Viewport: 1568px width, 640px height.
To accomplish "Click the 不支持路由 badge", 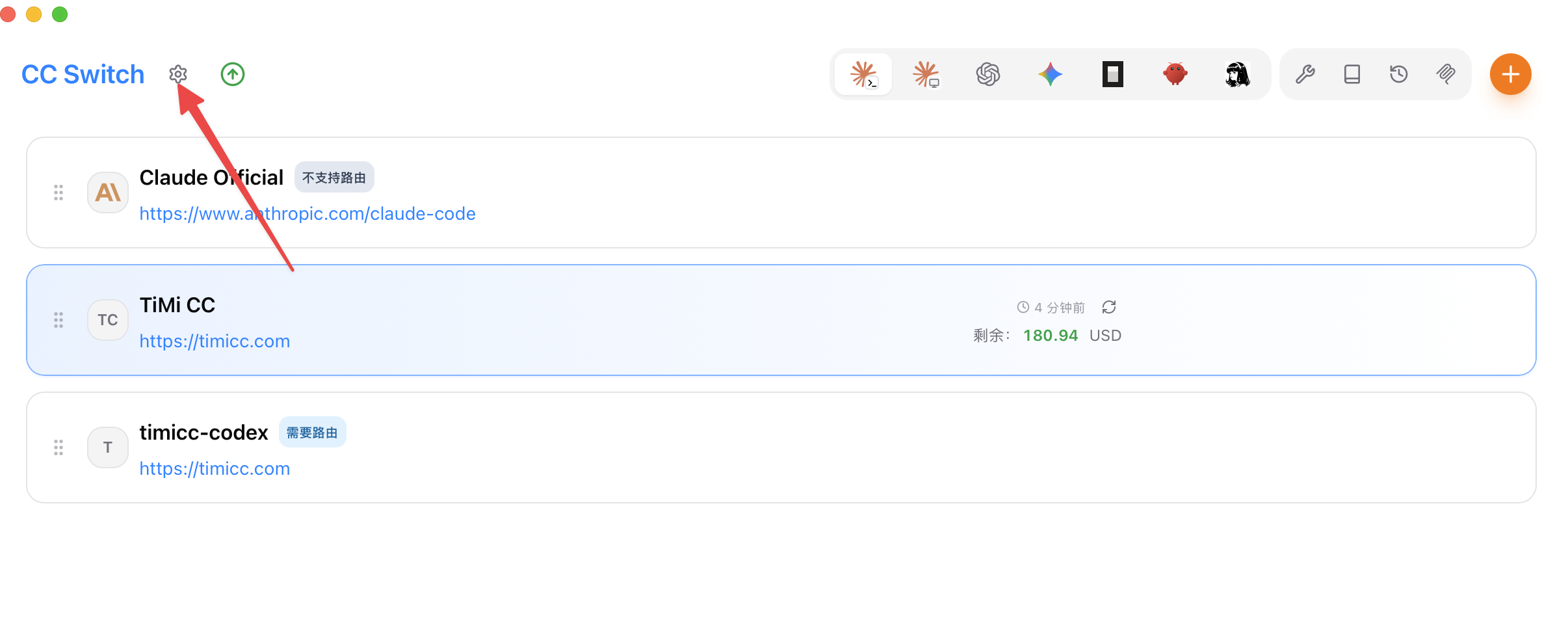I will tap(334, 178).
